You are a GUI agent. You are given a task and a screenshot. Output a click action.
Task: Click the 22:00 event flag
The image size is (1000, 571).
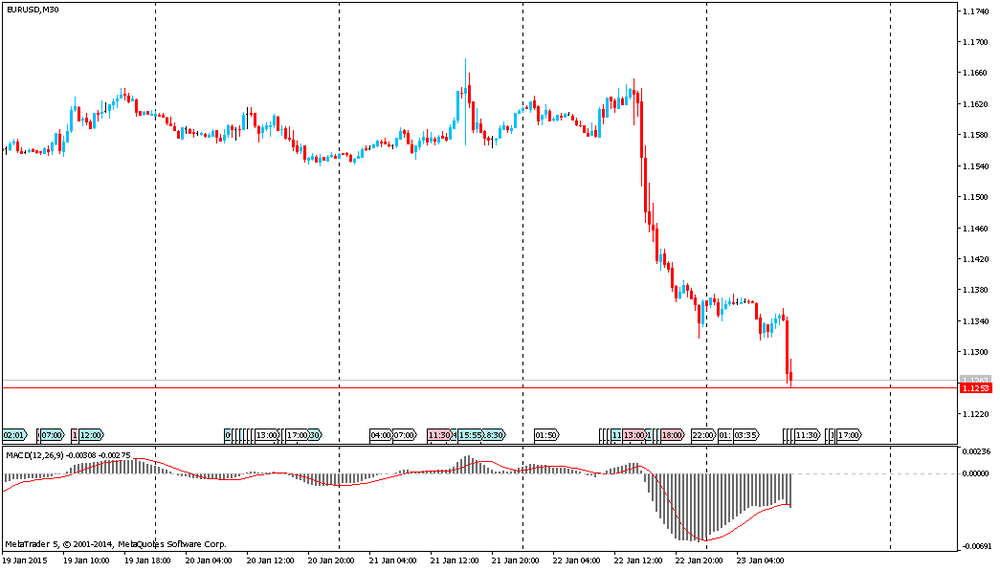pyautogui.click(x=703, y=435)
